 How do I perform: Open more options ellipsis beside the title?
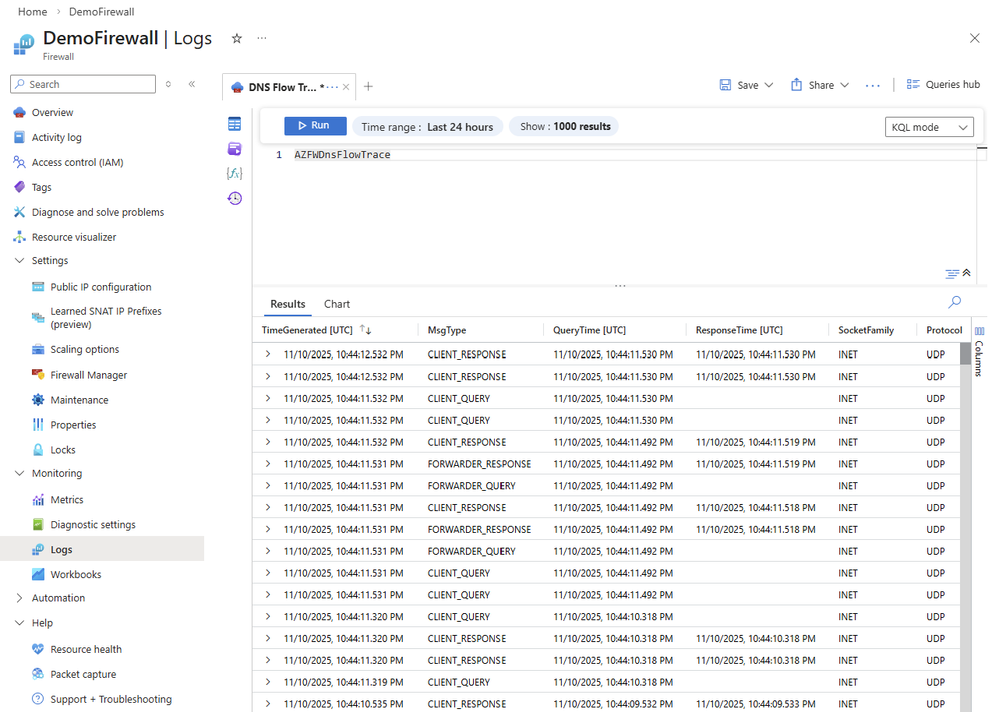[x=262, y=38]
